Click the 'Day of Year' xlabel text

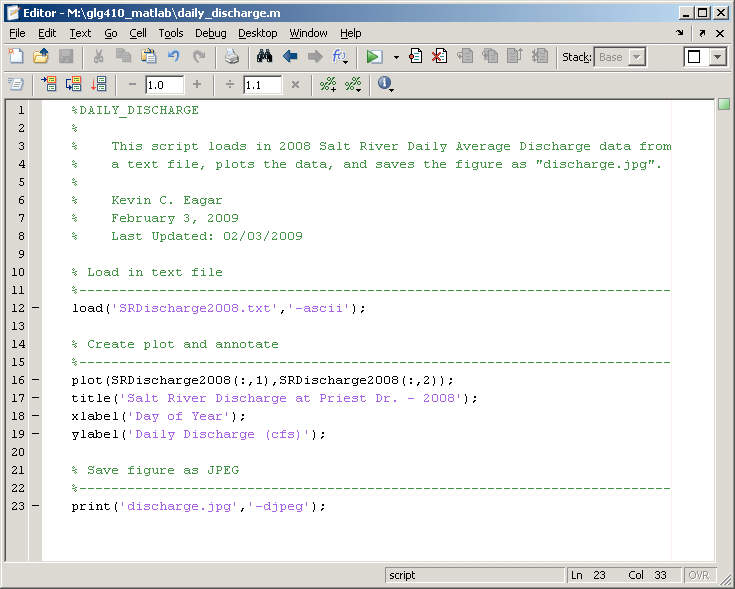(179, 416)
